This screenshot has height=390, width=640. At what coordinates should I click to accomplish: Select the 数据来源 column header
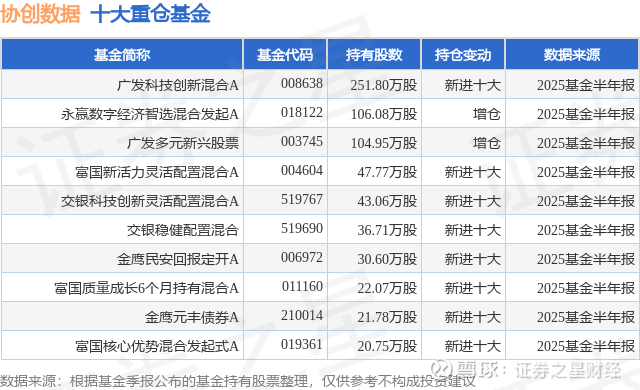click(572, 55)
